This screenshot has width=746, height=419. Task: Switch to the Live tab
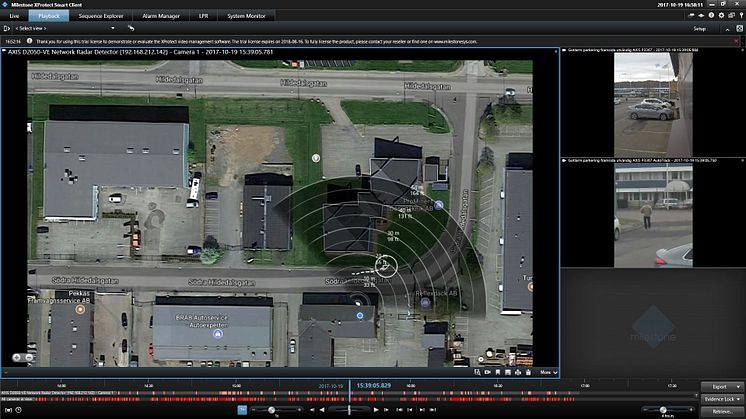tap(14, 16)
